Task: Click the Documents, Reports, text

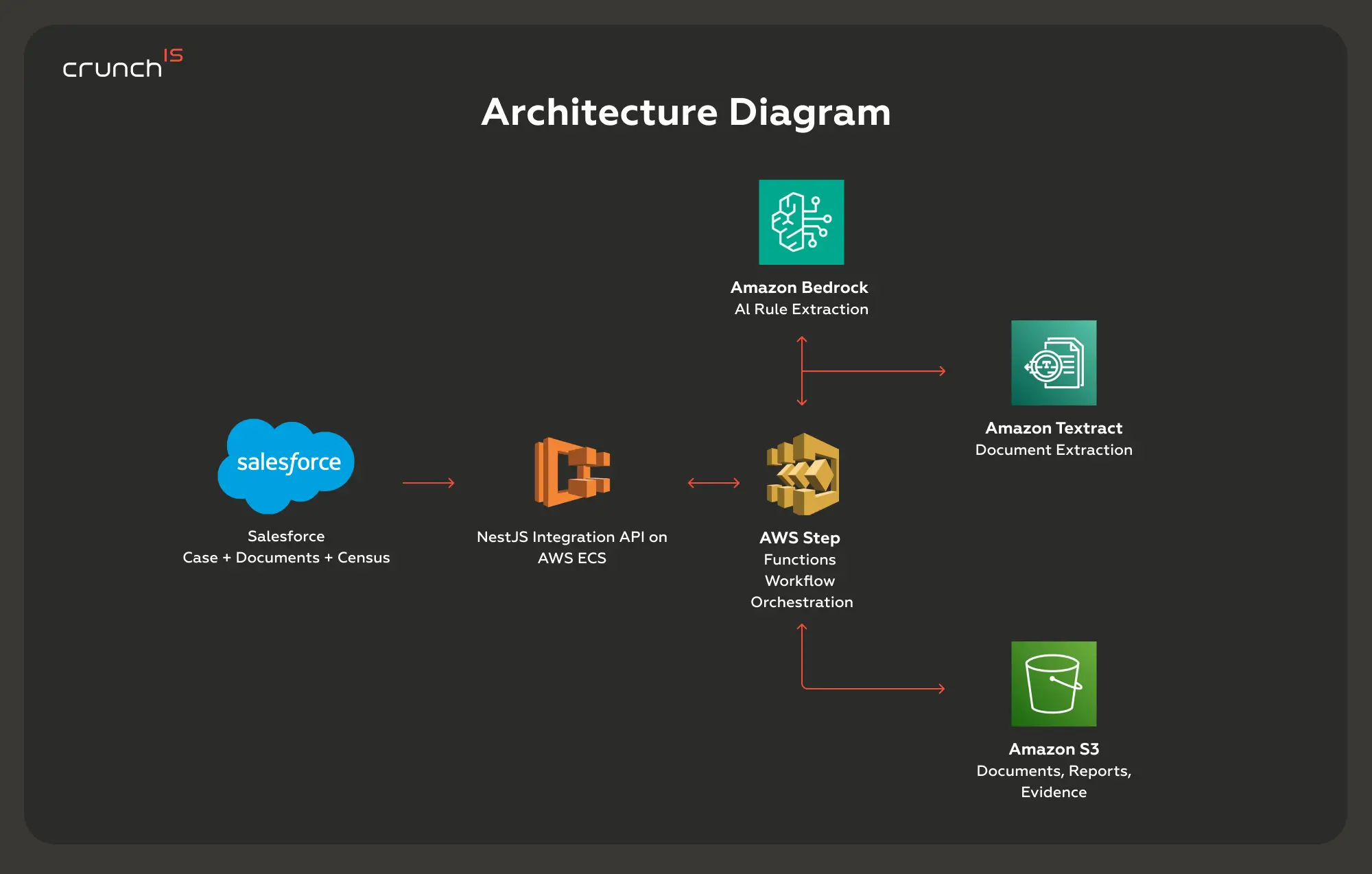Action: click(x=1054, y=771)
